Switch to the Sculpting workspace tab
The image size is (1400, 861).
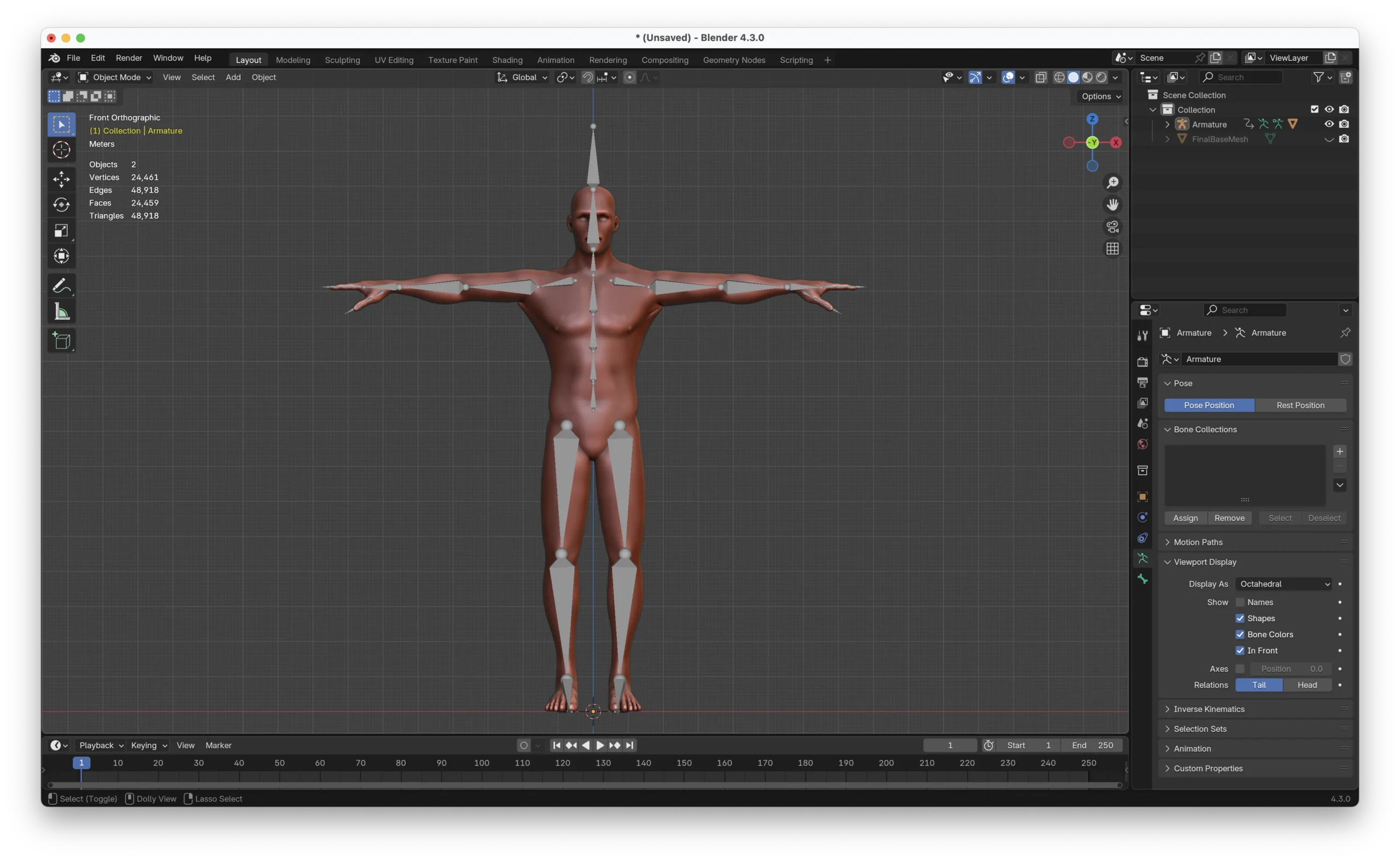click(x=342, y=60)
